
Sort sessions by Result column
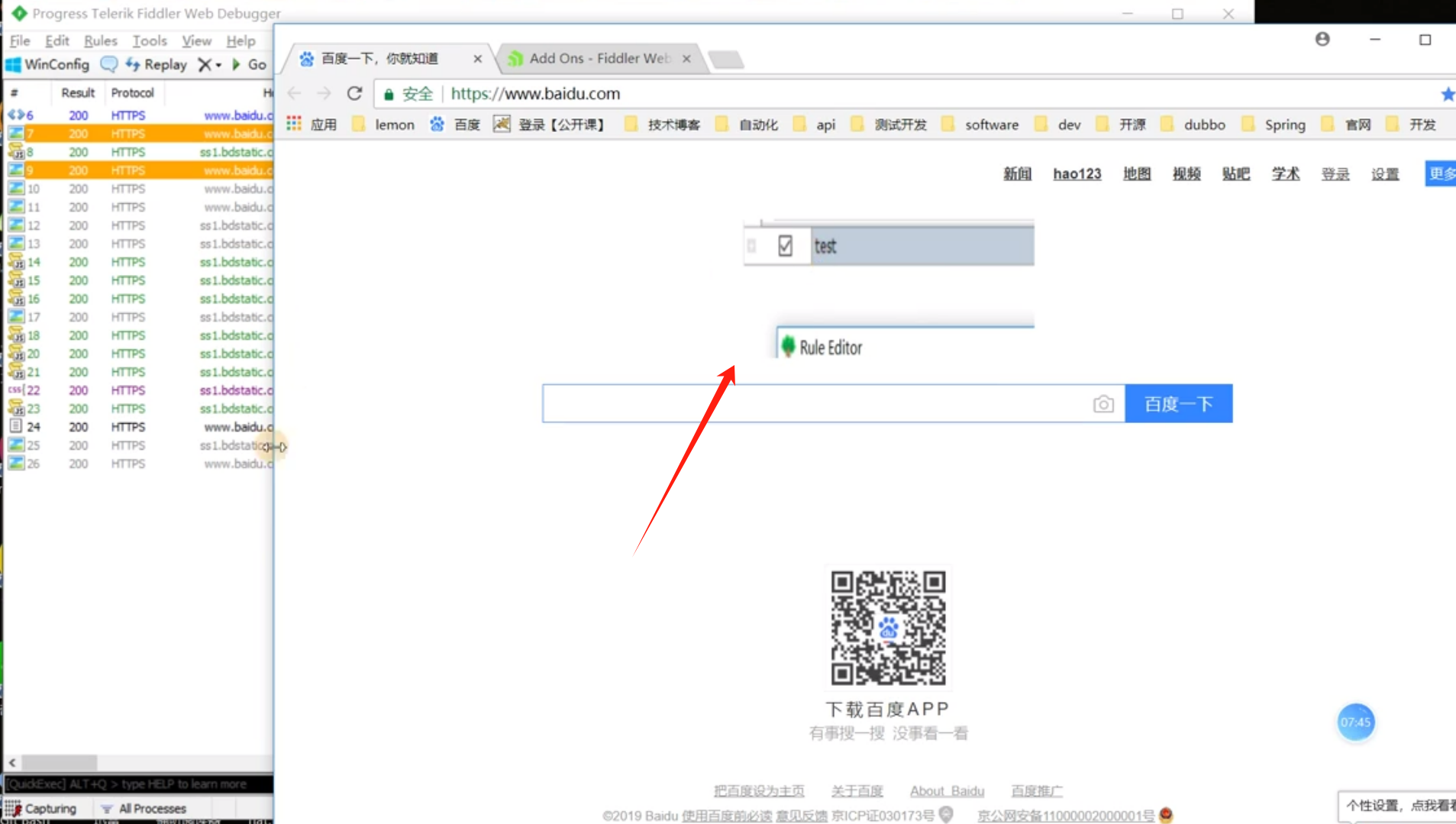(78, 92)
